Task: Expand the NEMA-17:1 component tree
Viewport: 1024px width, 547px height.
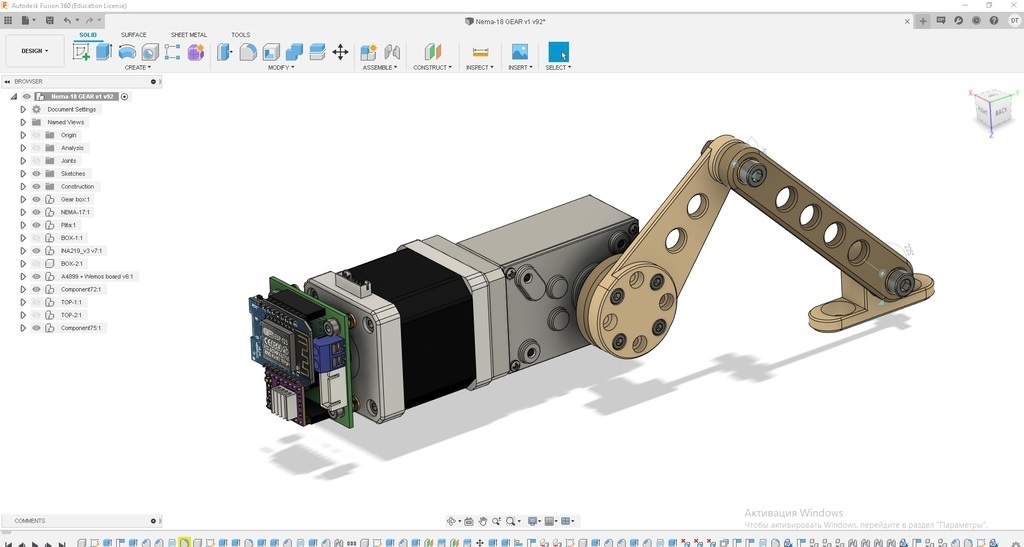Action: 23,212
